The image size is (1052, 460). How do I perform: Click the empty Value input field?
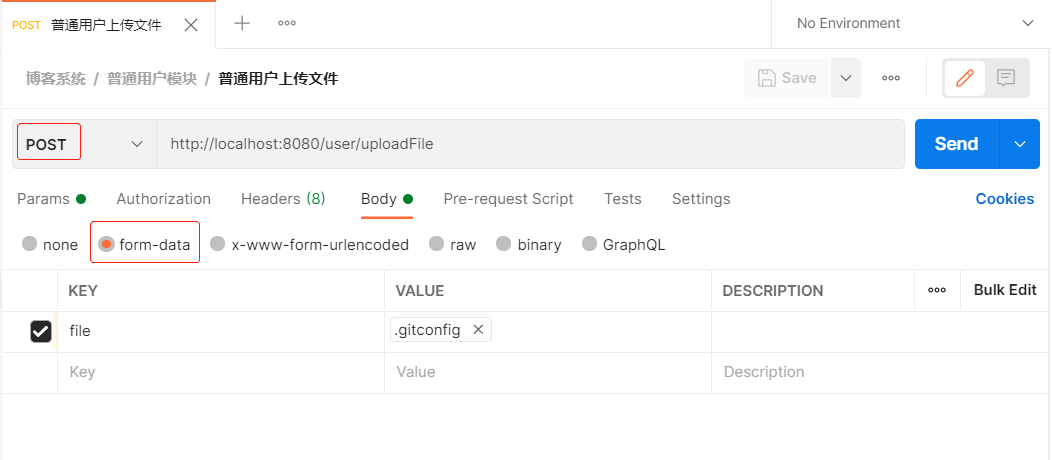pos(547,372)
